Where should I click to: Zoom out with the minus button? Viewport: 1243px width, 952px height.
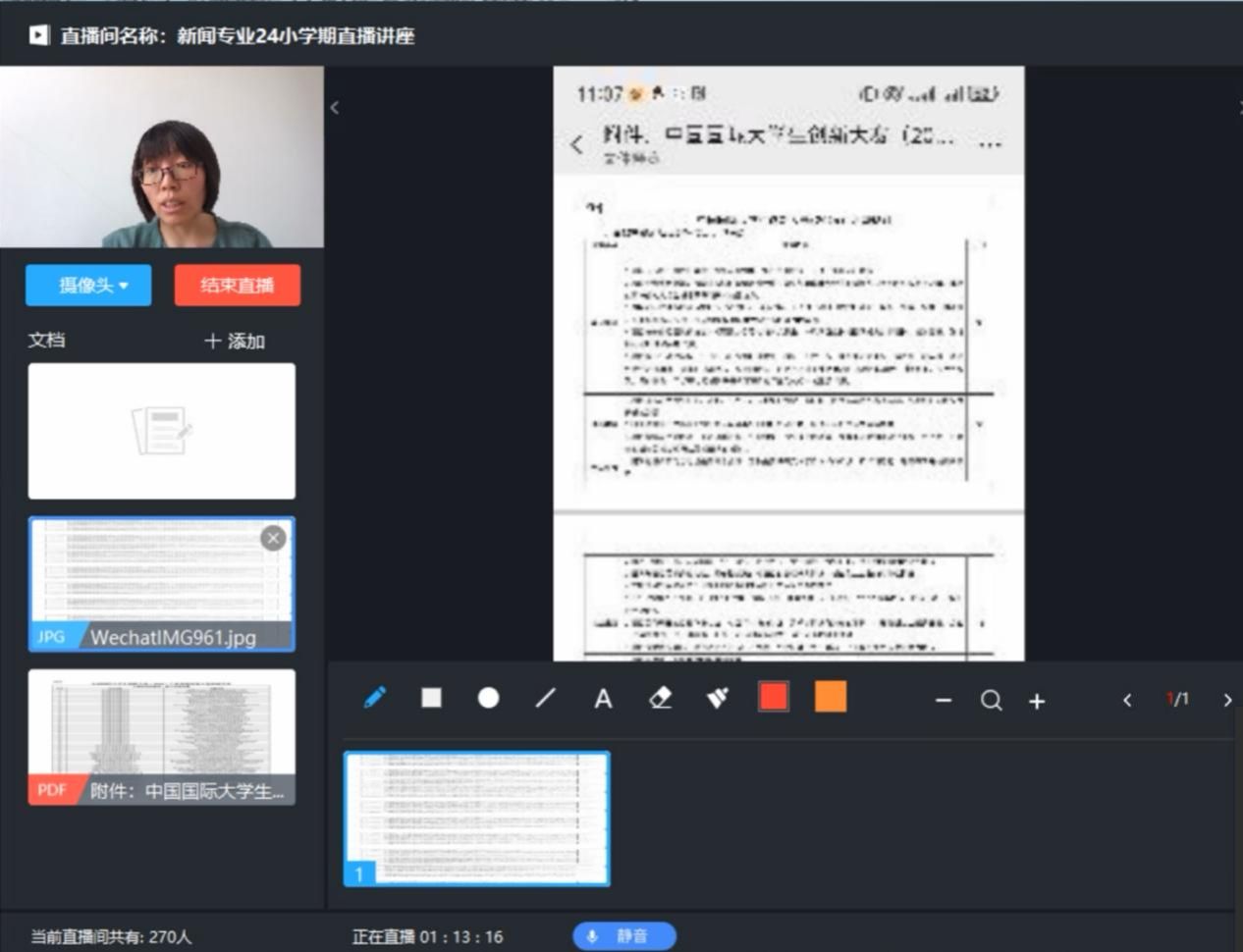coord(944,700)
